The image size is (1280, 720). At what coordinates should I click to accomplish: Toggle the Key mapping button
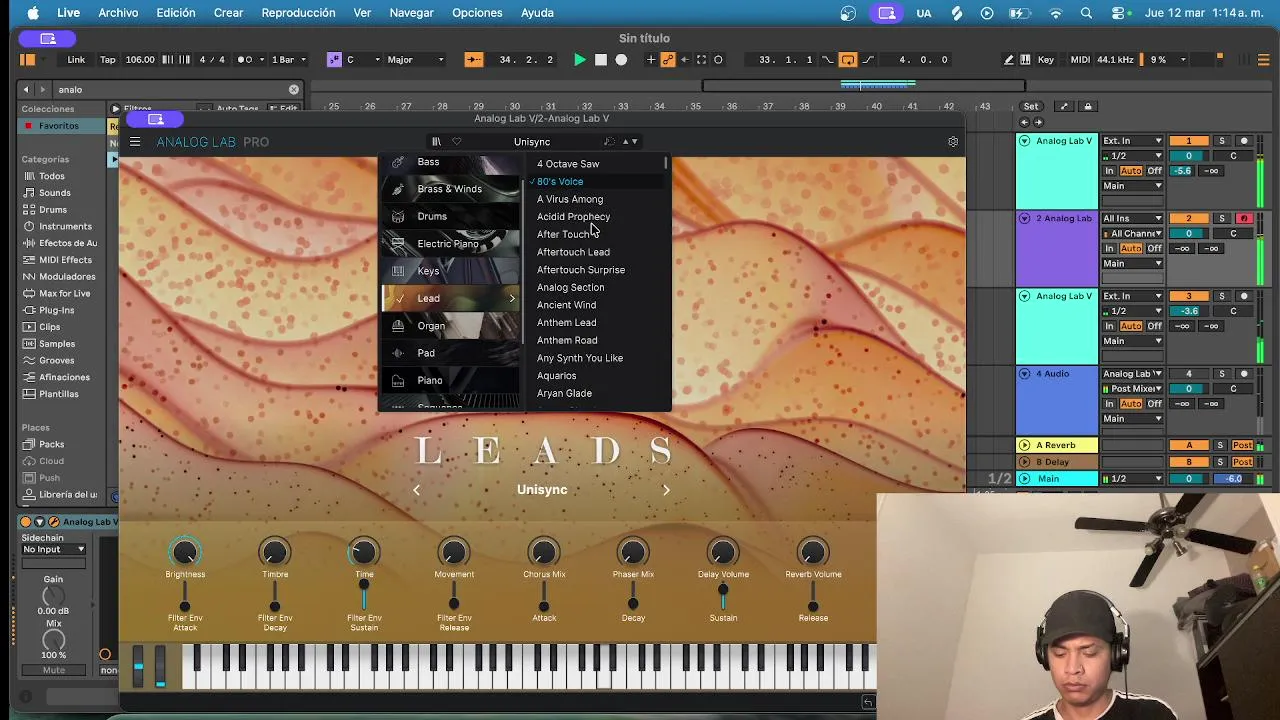coord(1045,60)
